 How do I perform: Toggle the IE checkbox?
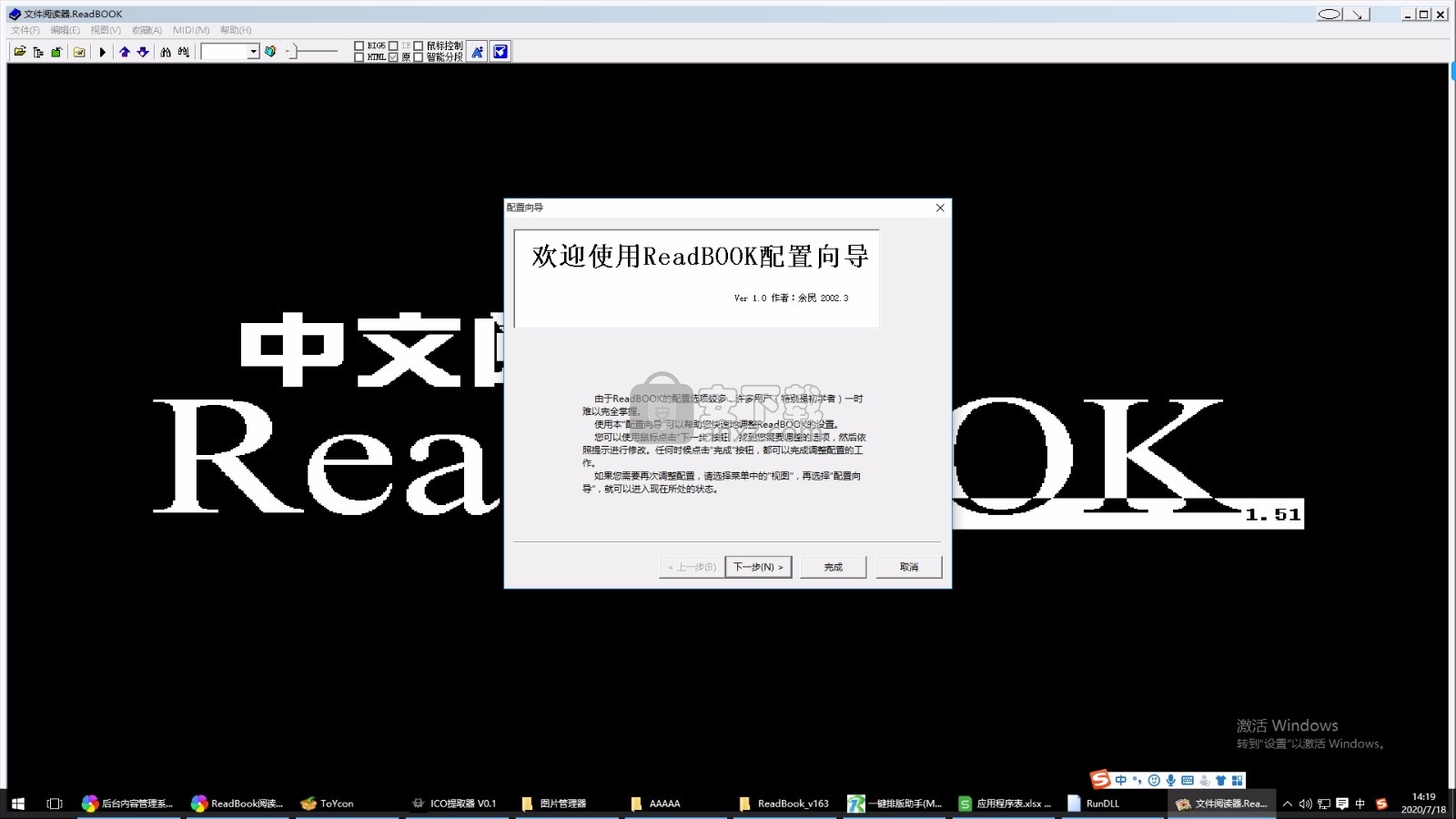393,45
